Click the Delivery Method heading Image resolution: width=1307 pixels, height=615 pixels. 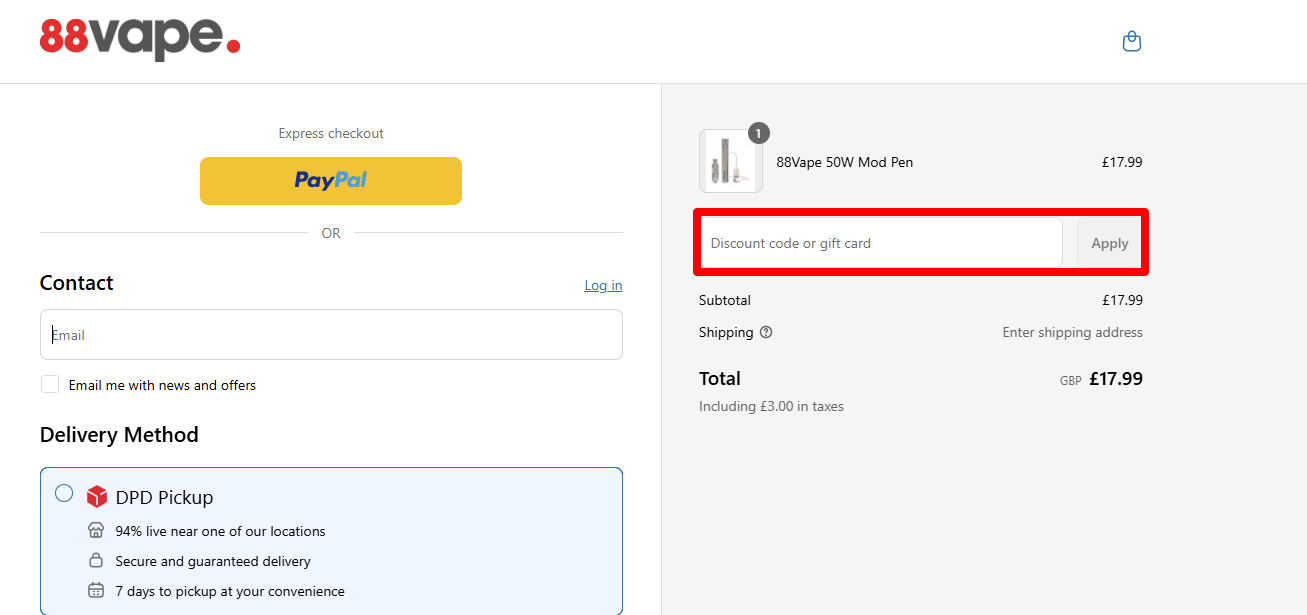tap(119, 435)
